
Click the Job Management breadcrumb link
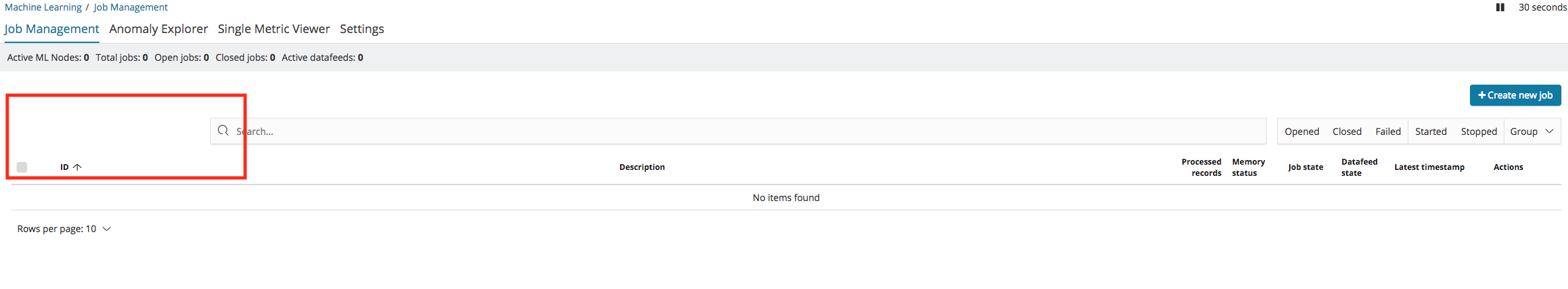pos(131,7)
